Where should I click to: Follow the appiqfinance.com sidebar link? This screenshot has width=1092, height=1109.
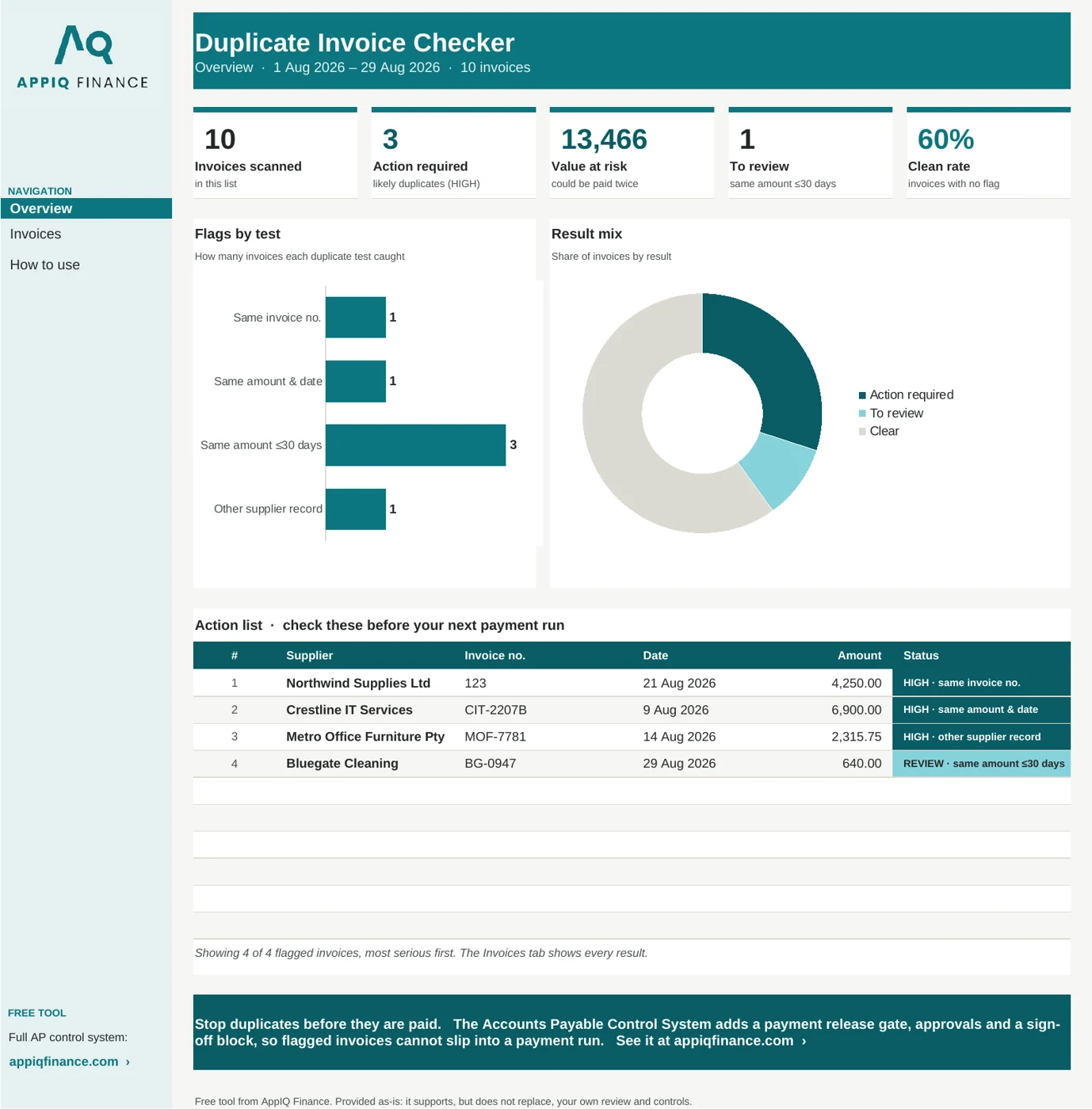click(x=70, y=1061)
